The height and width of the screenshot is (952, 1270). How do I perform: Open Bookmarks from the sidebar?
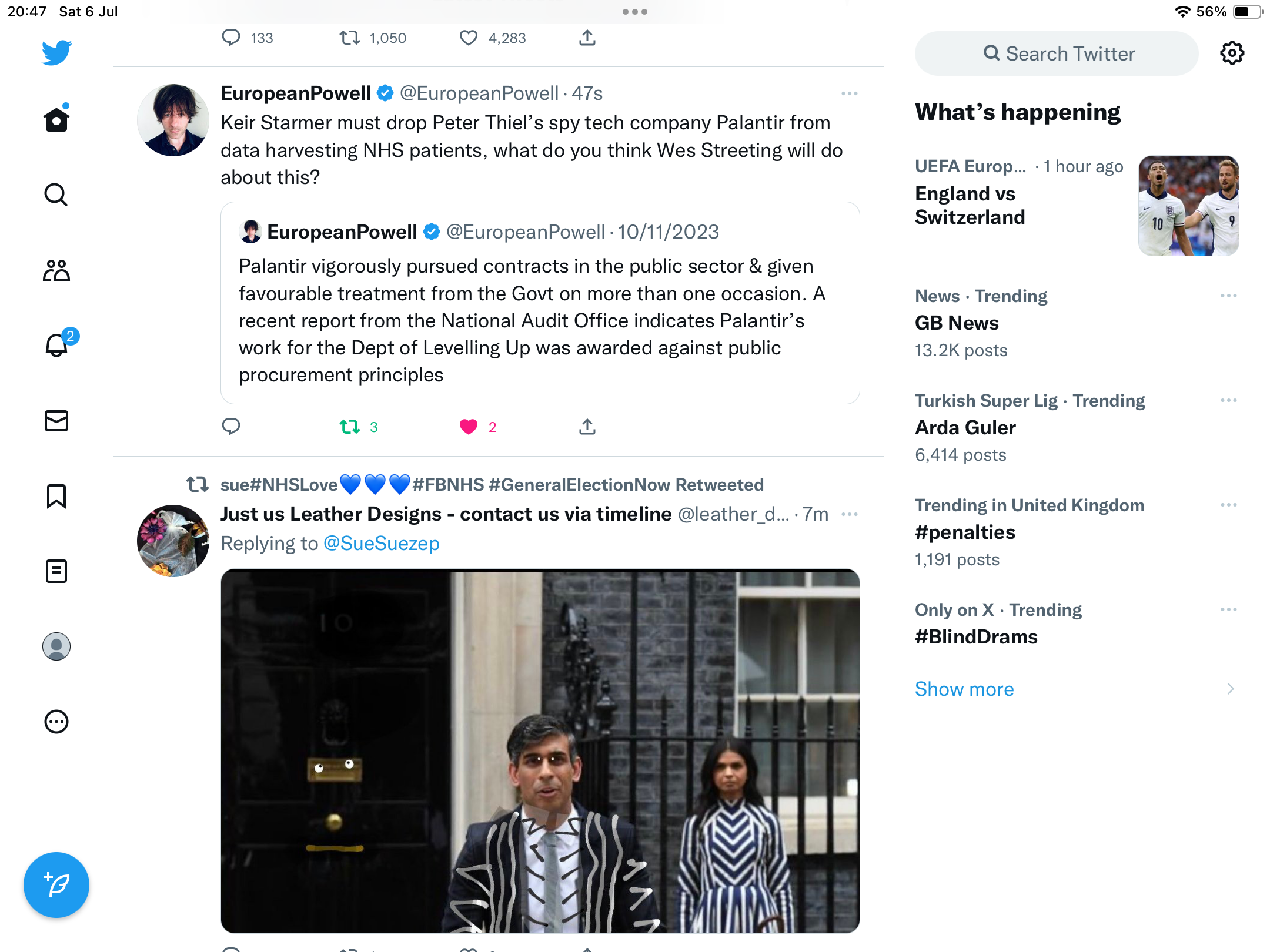pyautogui.click(x=56, y=496)
